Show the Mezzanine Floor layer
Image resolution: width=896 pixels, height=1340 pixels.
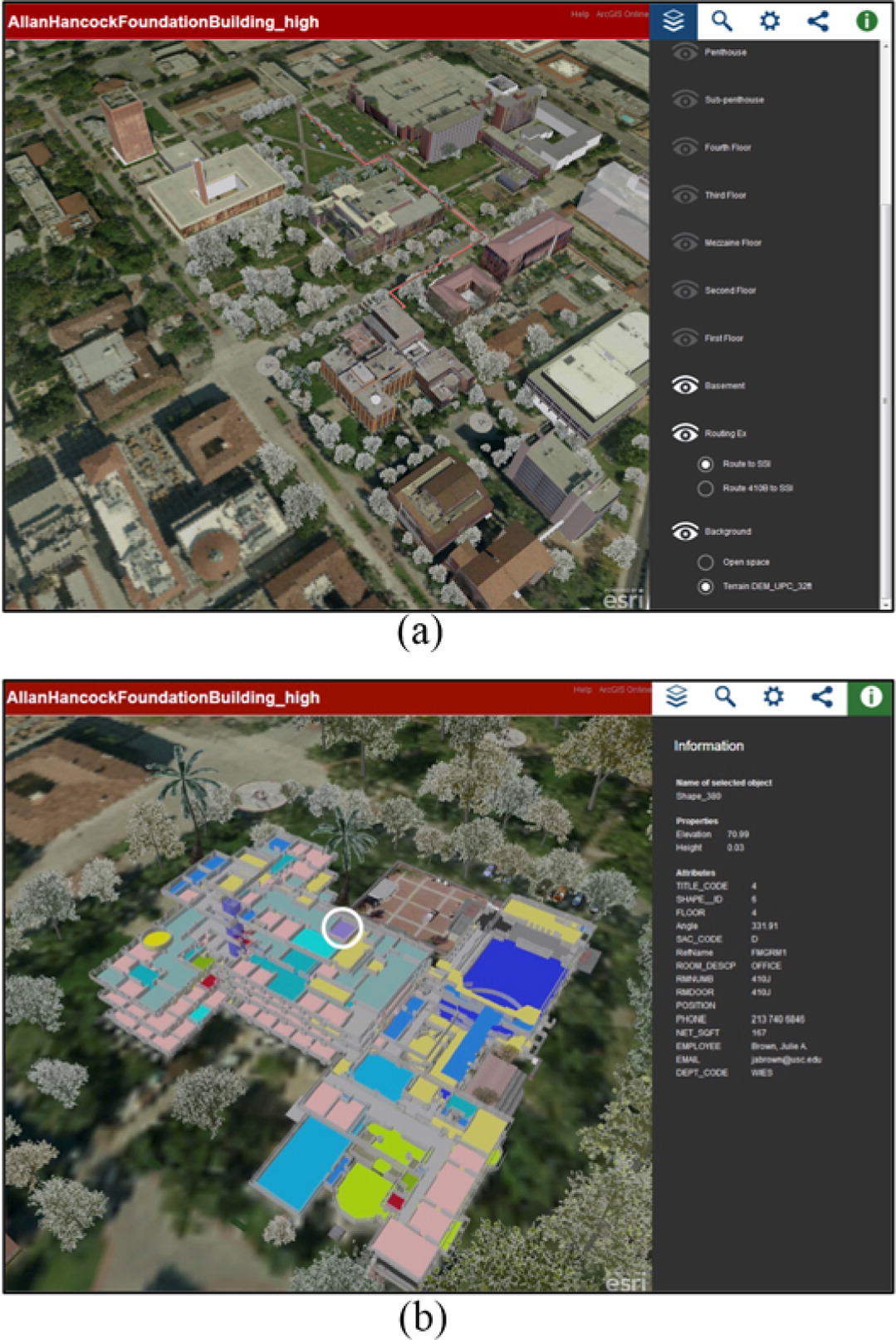684,243
